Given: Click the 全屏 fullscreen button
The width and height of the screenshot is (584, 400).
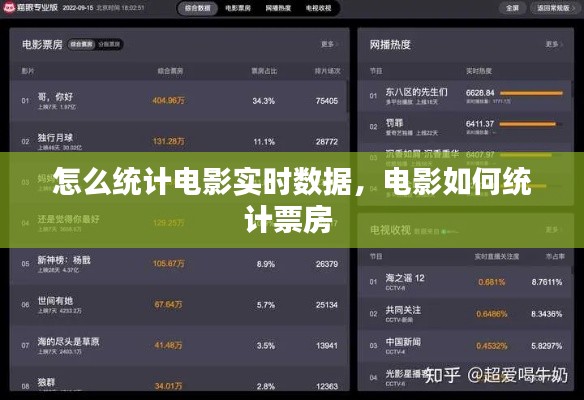Looking at the screenshot, I should (x=512, y=8).
